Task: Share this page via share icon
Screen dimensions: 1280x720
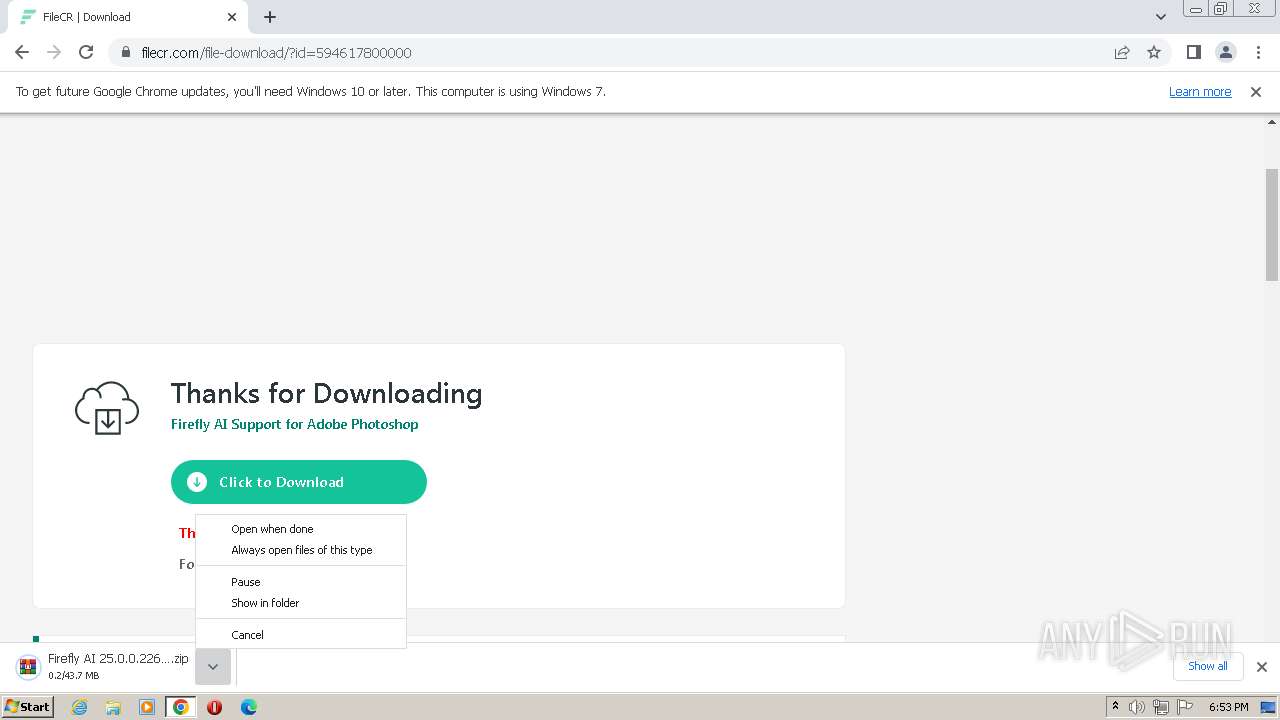Action: point(1122,52)
